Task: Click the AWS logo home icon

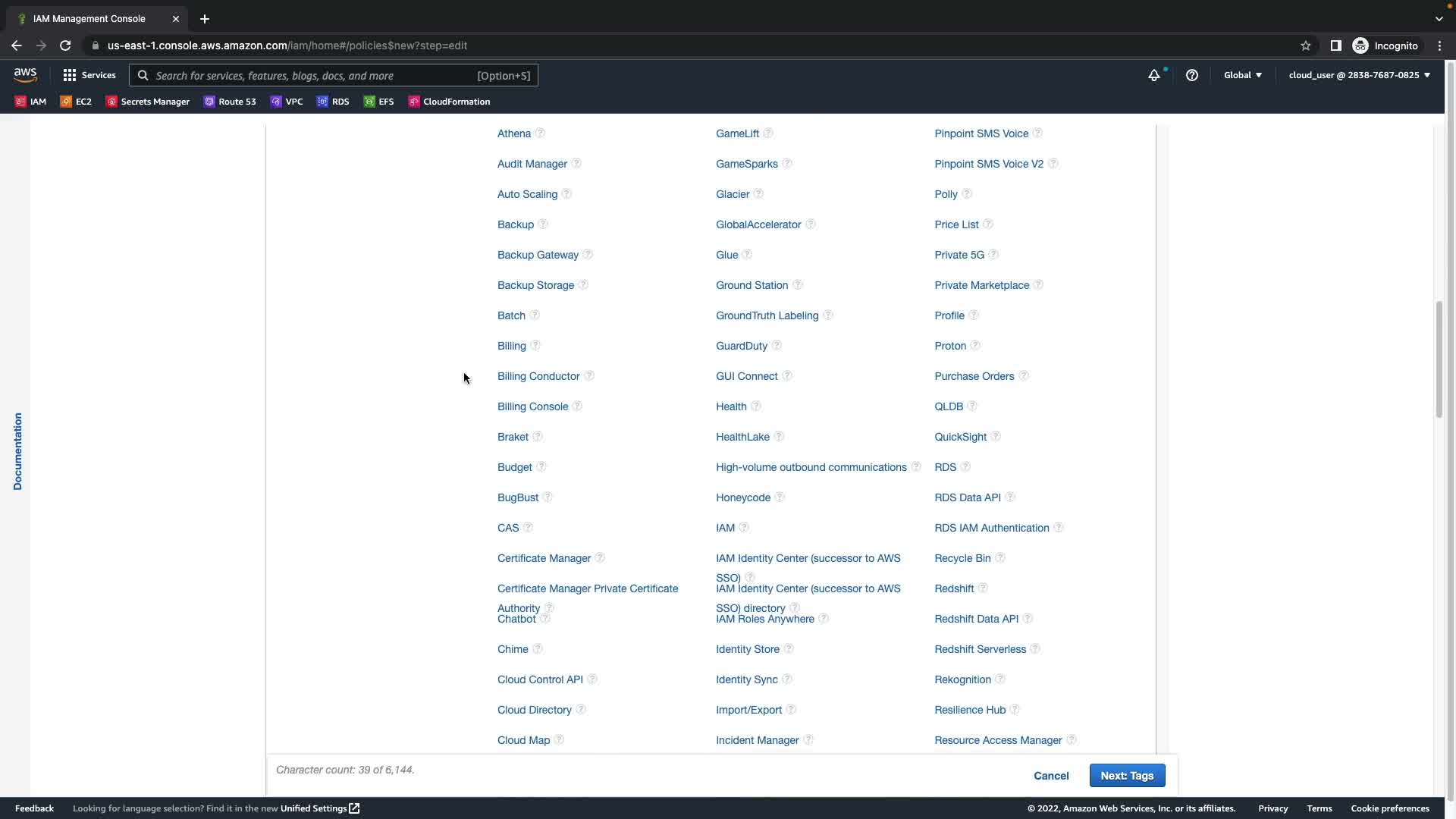Action: 25,75
